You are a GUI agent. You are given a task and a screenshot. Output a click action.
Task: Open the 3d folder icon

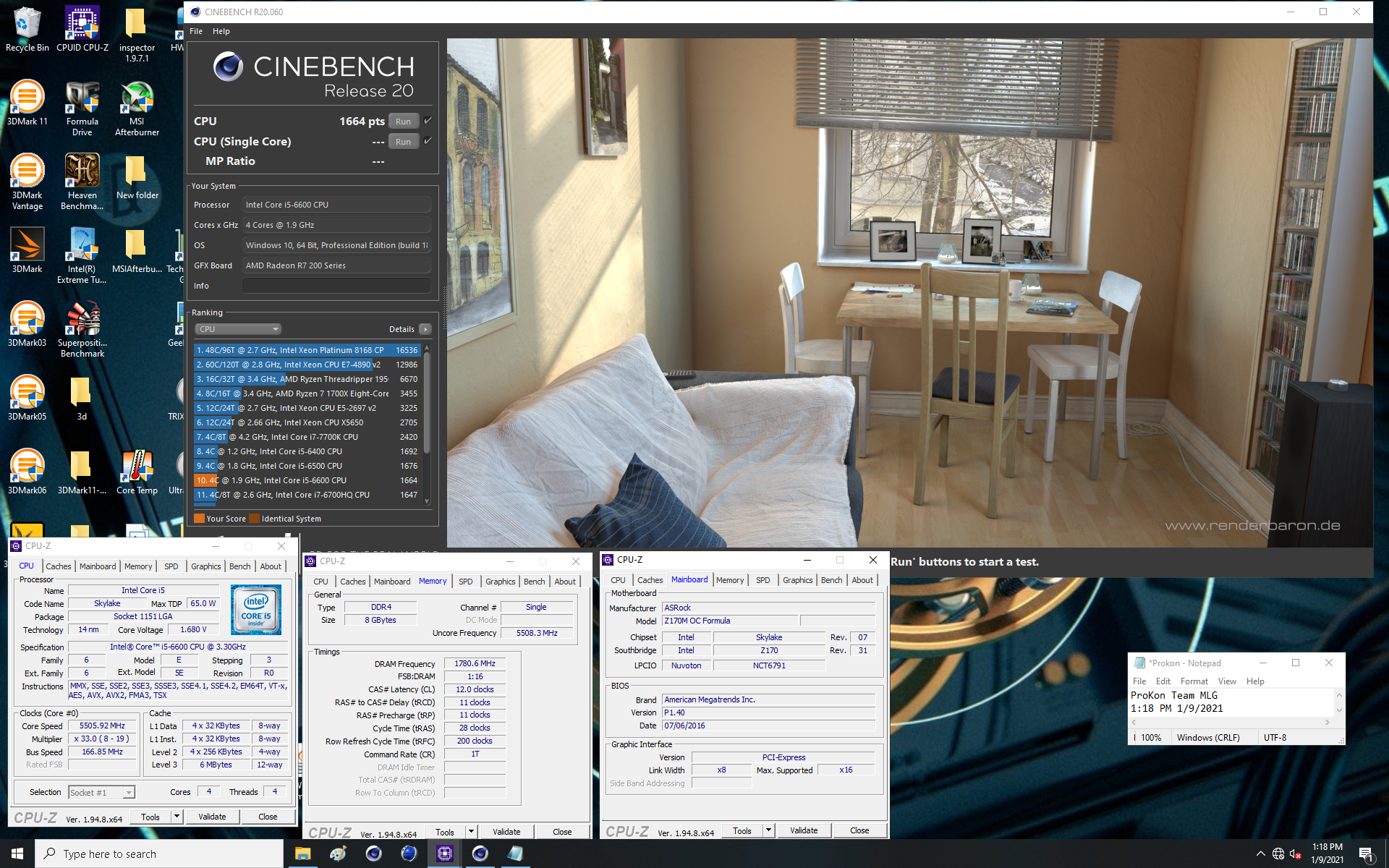pyautogui.click(x=82, y=398)
